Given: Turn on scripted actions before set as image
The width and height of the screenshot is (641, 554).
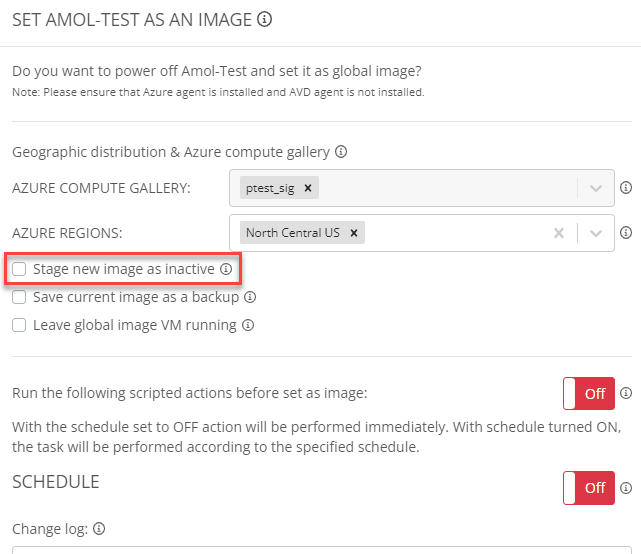Looking at the screenshot, I should [x=589, y=393].
